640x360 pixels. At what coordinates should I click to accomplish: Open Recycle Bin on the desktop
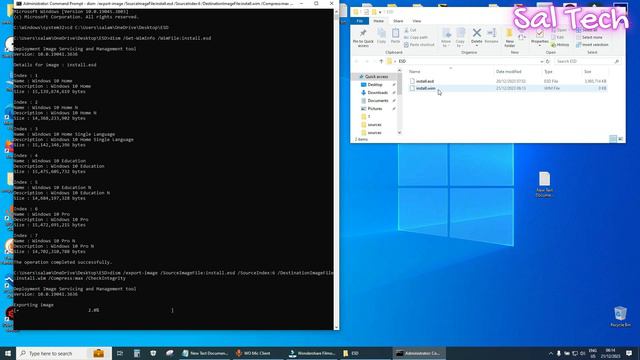[620, 316]
